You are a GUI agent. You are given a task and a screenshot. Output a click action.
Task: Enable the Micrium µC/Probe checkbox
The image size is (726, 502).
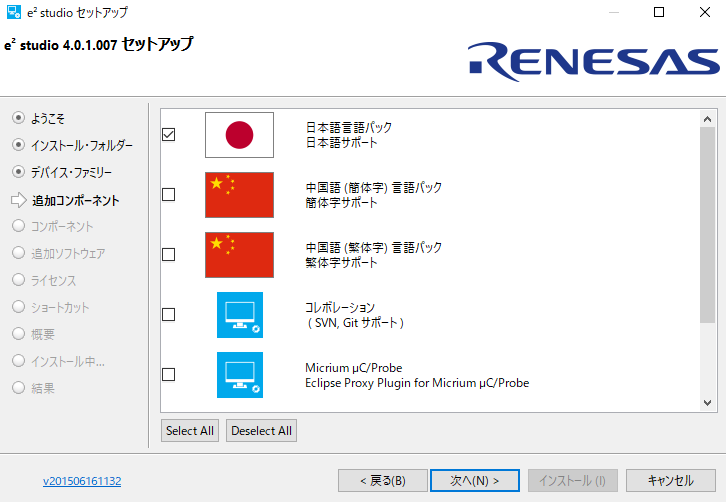coord(169,374)
